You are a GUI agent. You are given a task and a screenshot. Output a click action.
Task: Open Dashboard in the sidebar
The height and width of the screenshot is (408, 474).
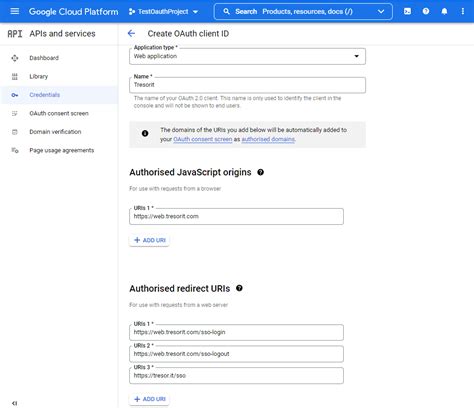coord(59,58)
